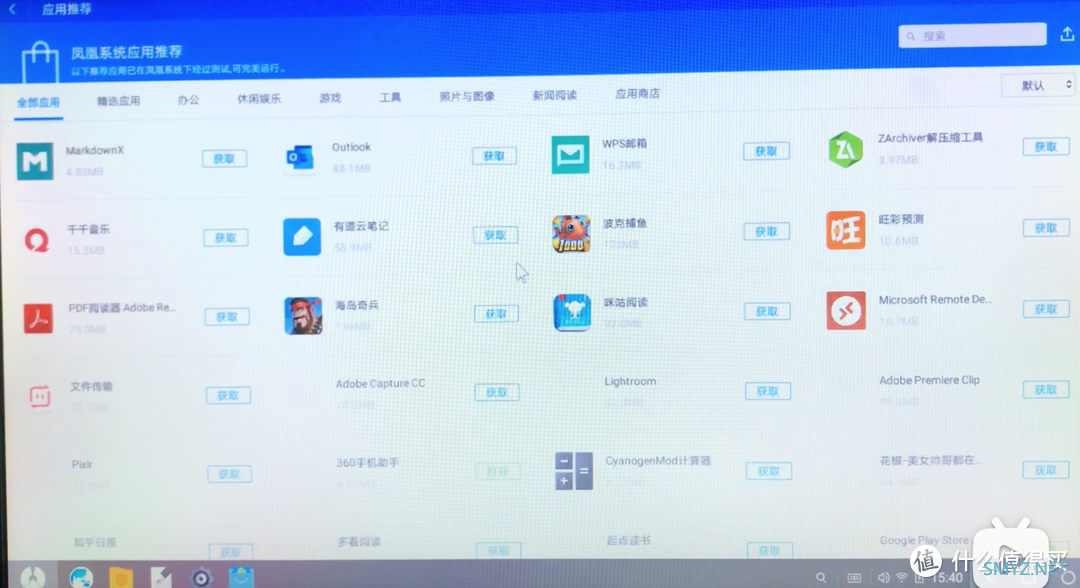Click the 凤凰系统应用推荐 heading
The width and height of the screenshot is (1080, 588).
[x=126, y=52]
